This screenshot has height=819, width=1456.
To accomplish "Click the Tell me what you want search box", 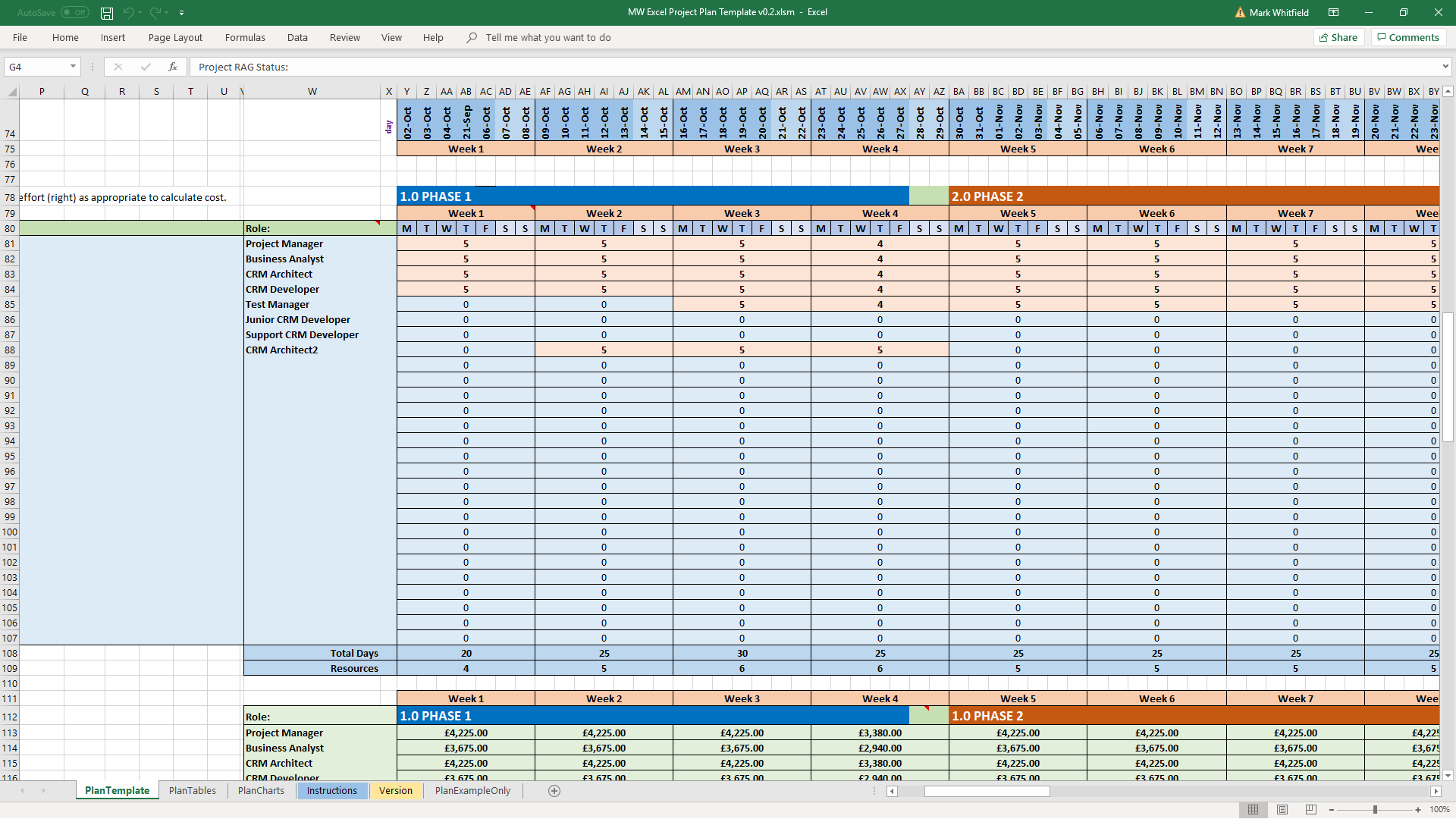I will click(548, 38).
